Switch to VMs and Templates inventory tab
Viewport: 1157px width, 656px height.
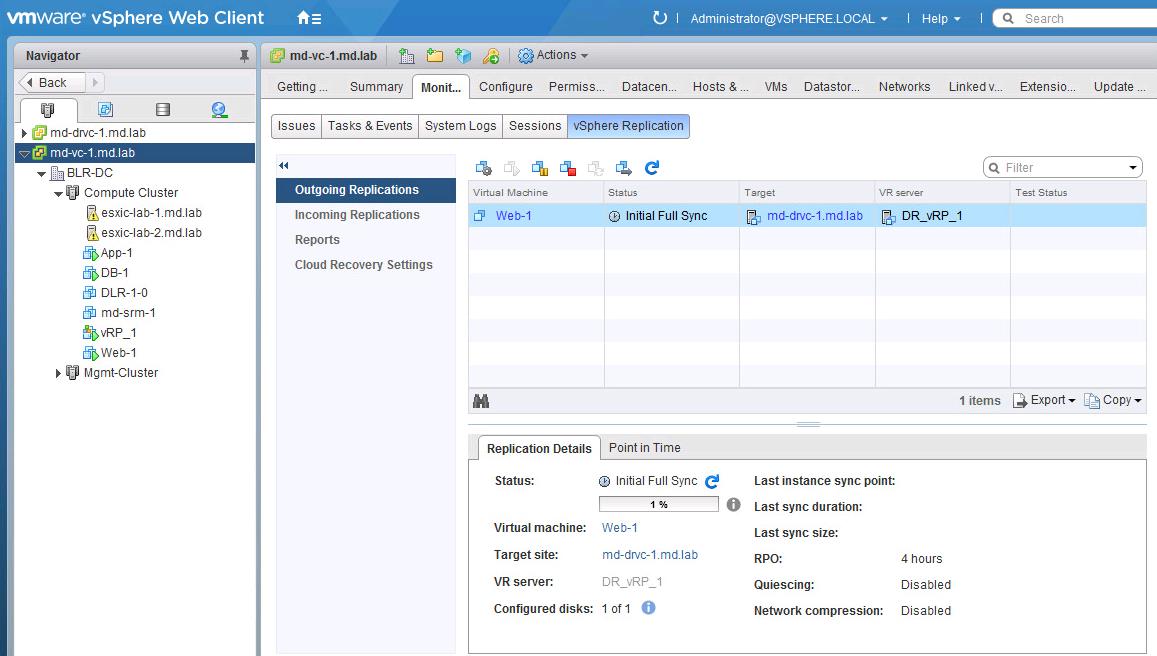[x=106, y=110]
